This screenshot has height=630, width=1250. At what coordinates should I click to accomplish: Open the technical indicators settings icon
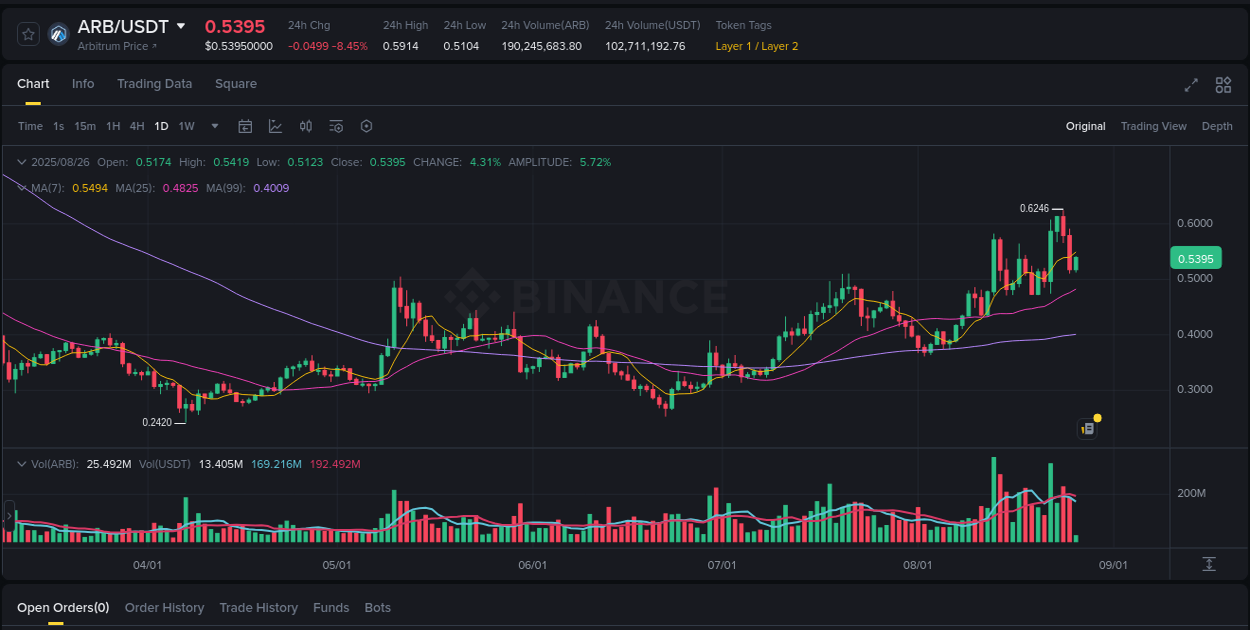[x=336, y=126]
